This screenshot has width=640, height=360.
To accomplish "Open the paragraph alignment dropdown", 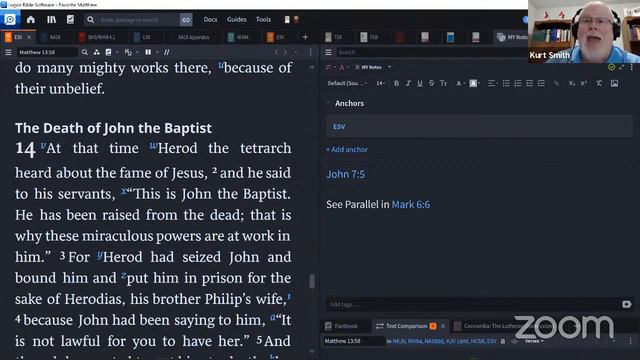I will coord(492,83).
